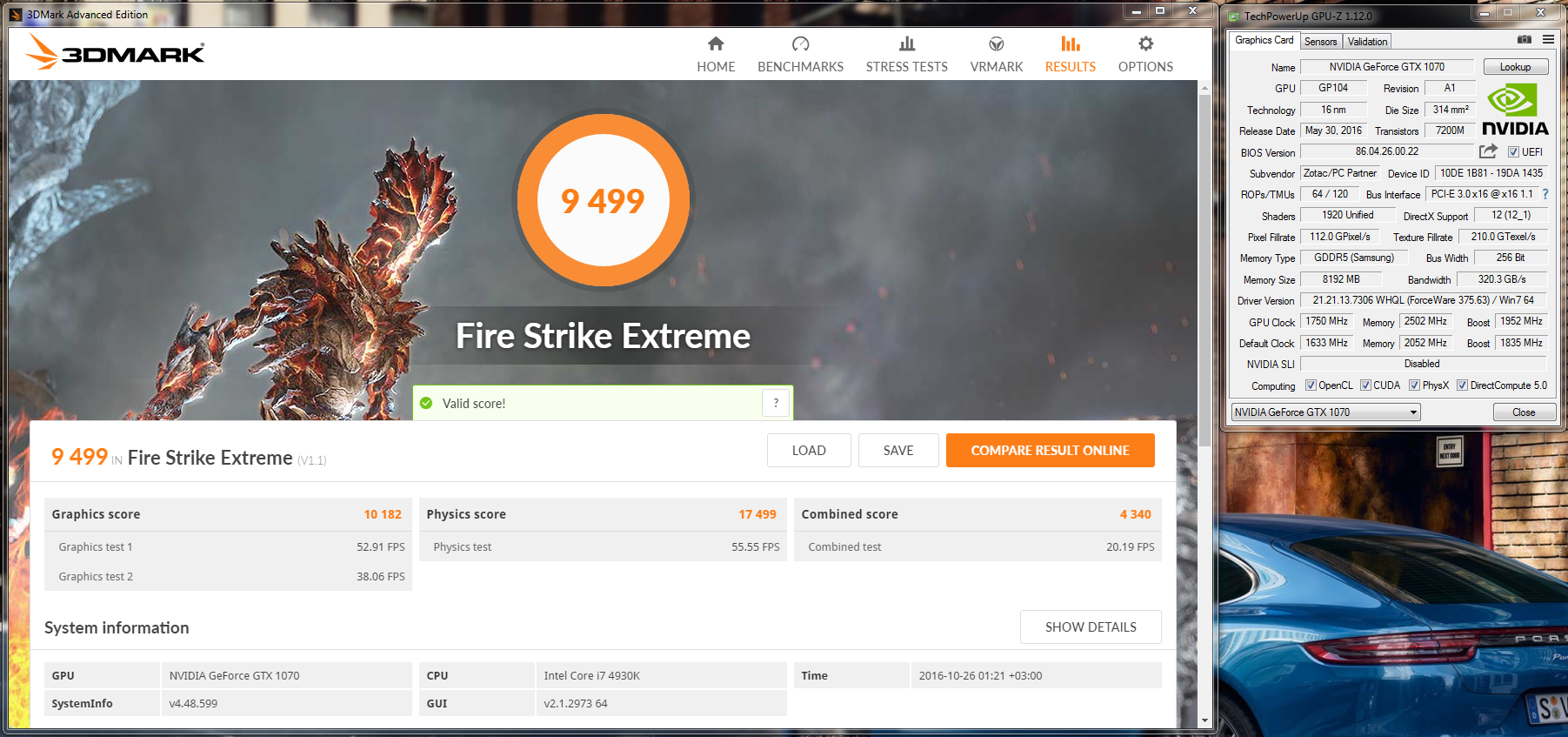The height and width of the screenshot is (737, 1568).
Task: Click the orange 9 499 score circle
Action: [603, 200]
